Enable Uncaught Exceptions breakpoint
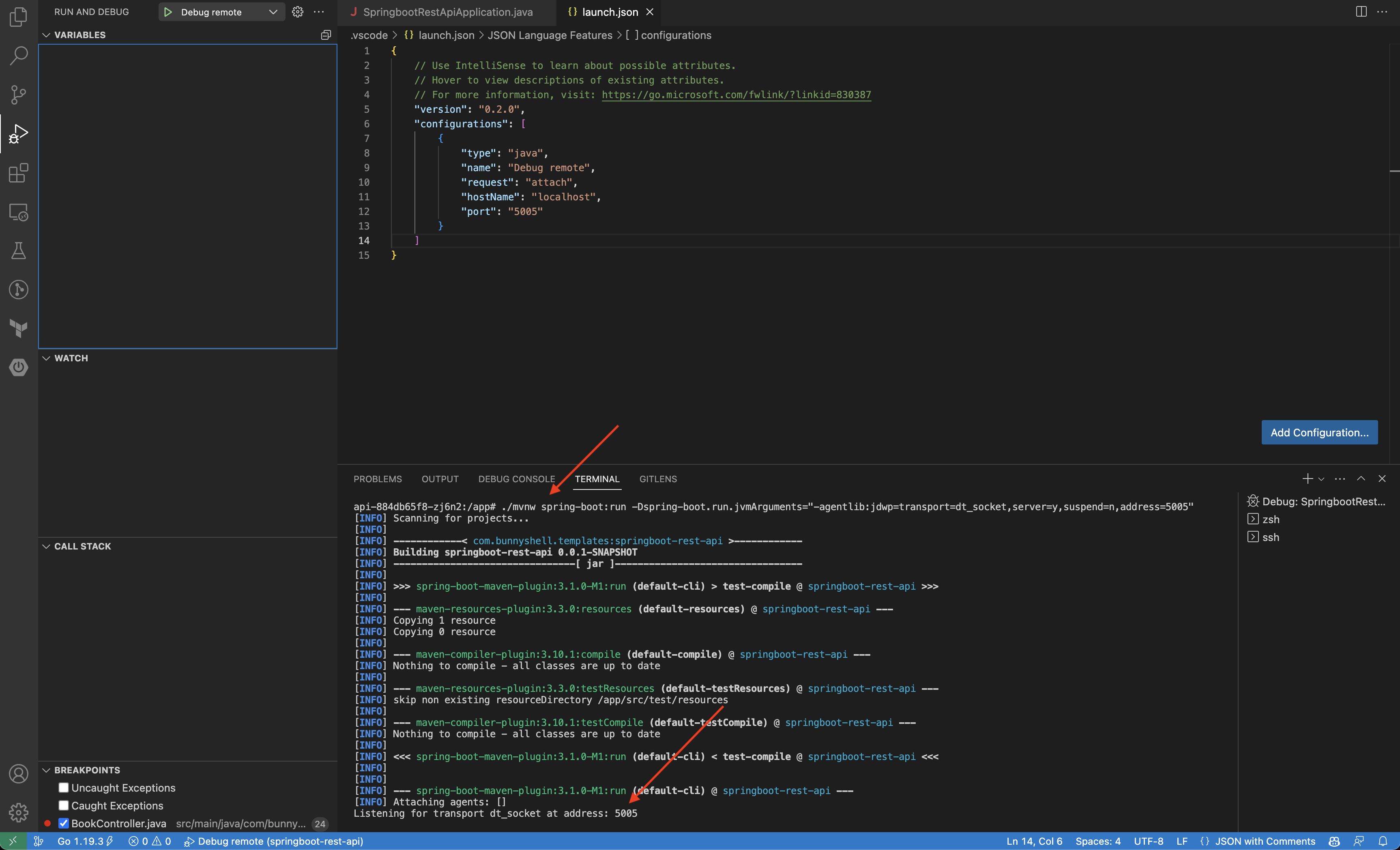The image size is (1400, 850). (x=64, y=788)
